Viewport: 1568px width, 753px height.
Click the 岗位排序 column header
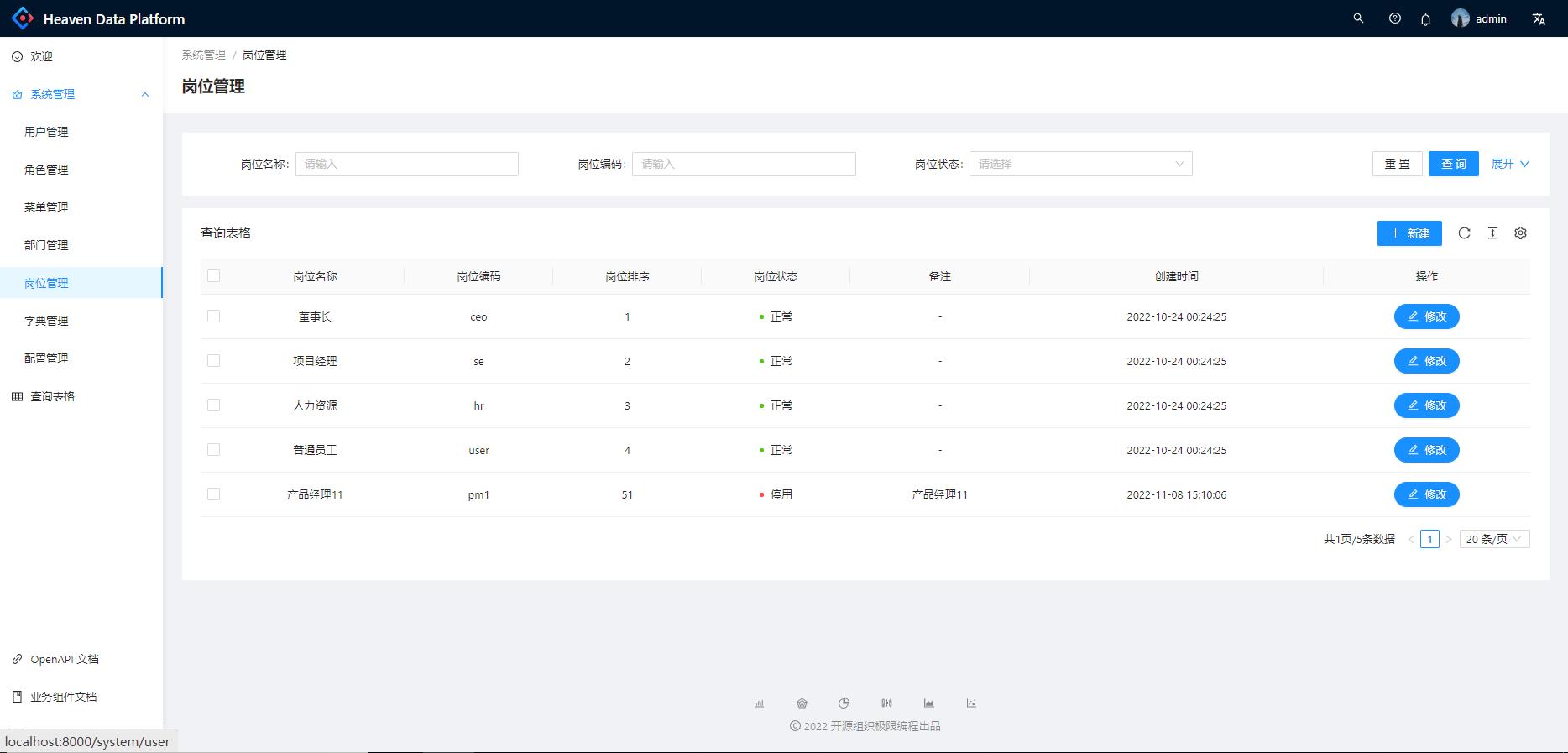click(x=627, y=276)
